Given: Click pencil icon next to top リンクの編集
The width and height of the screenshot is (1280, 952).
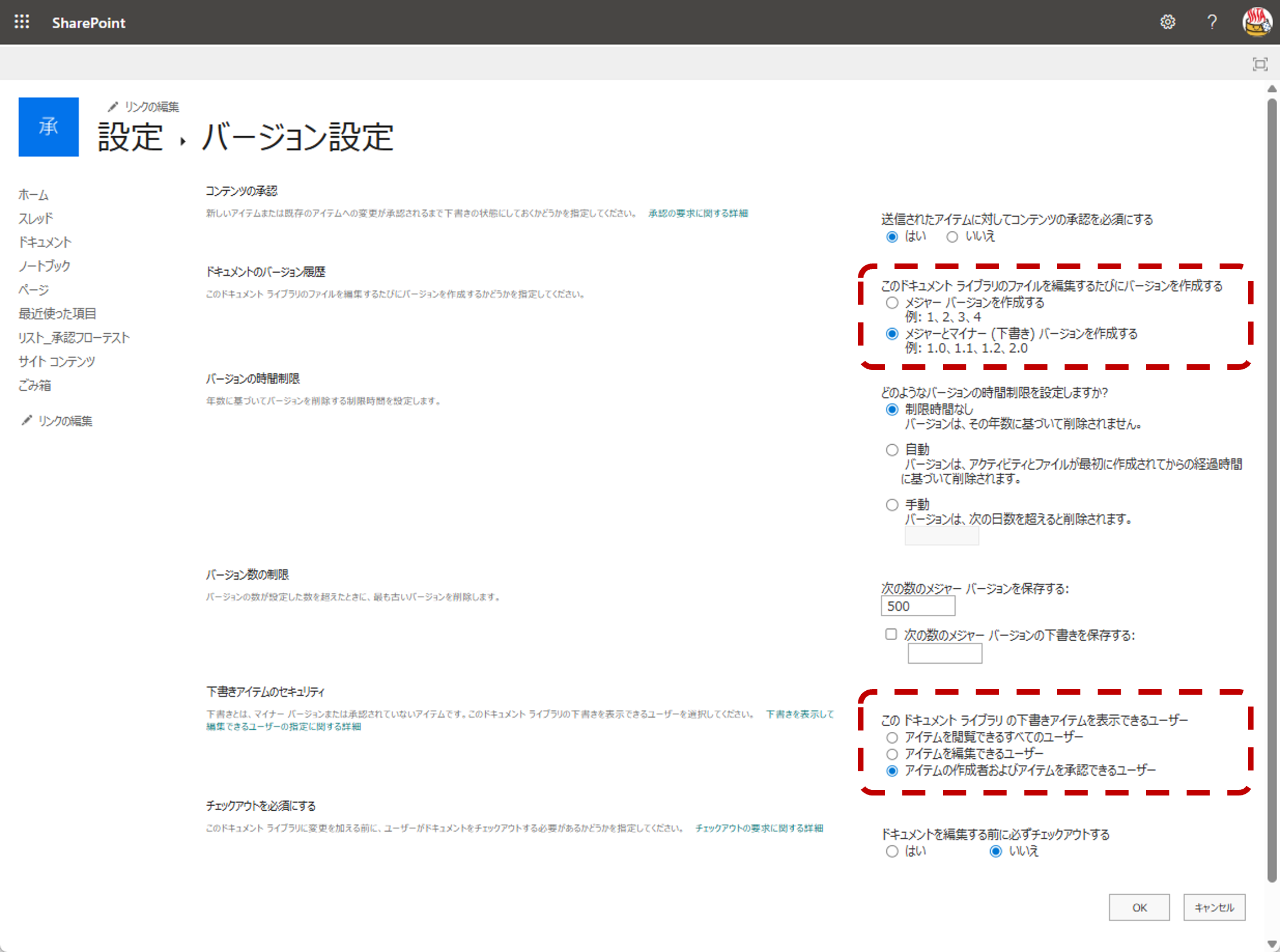Looking at the screenshot, I should point(113,106).
